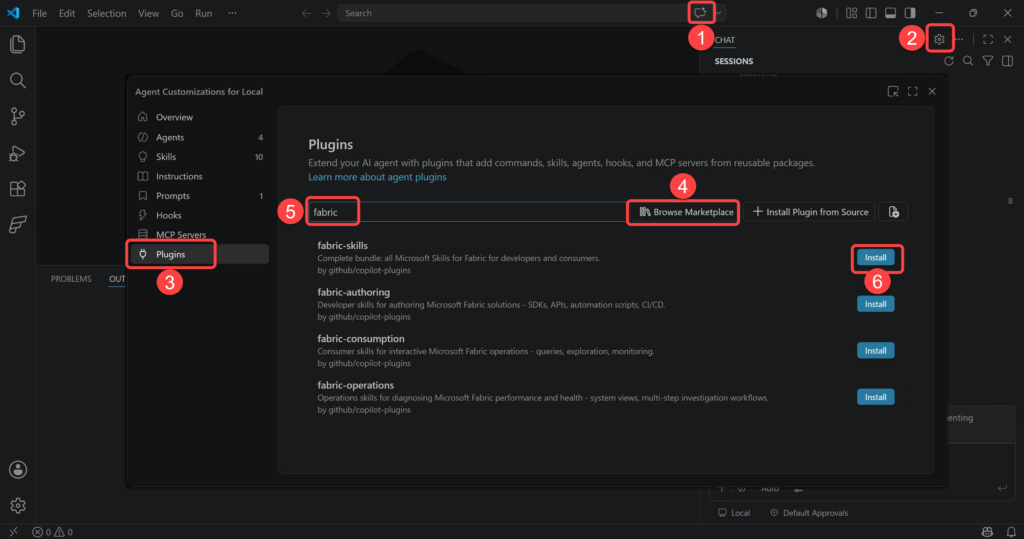Show more menu items ellipsis
The width and height of the screenshot is (1024, 539).
(x=232, y=13)
